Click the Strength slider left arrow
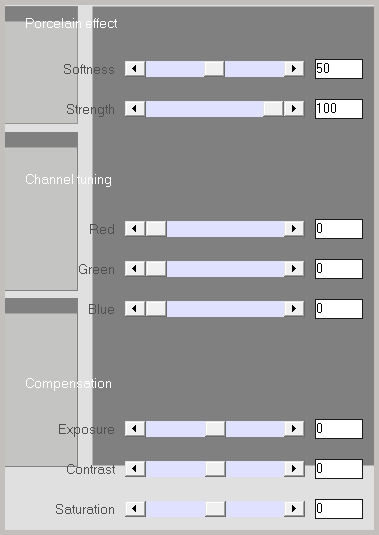This screenshot has height=535, width=379. pyautogui.click(x=135, y=109)
